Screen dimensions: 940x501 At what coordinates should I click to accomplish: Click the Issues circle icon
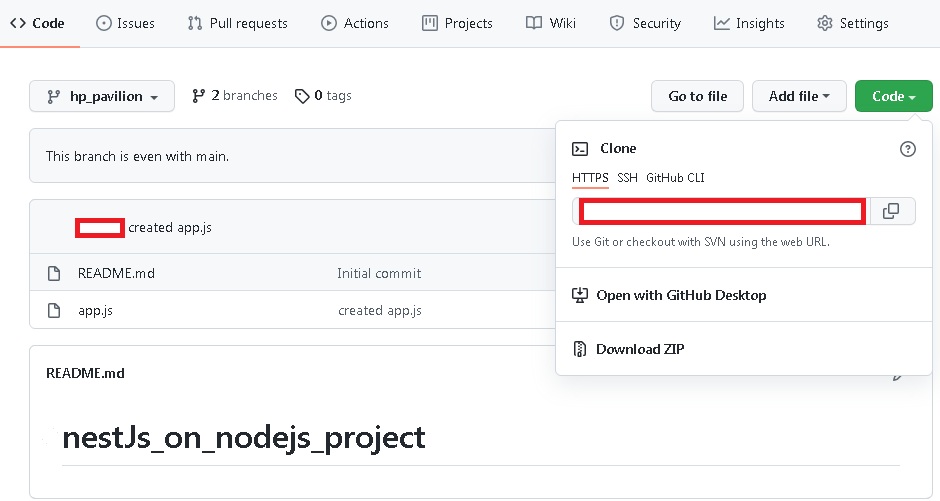(x=104, y=23)
